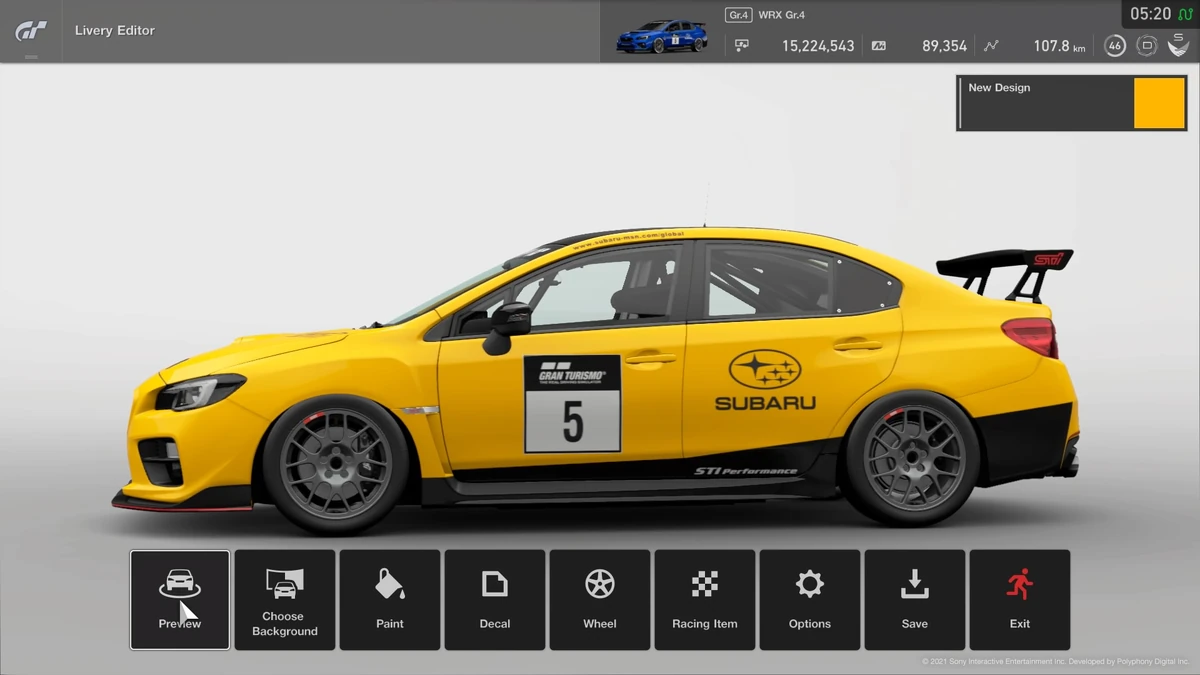Click the mileage points graph icon

click(991, 45)
